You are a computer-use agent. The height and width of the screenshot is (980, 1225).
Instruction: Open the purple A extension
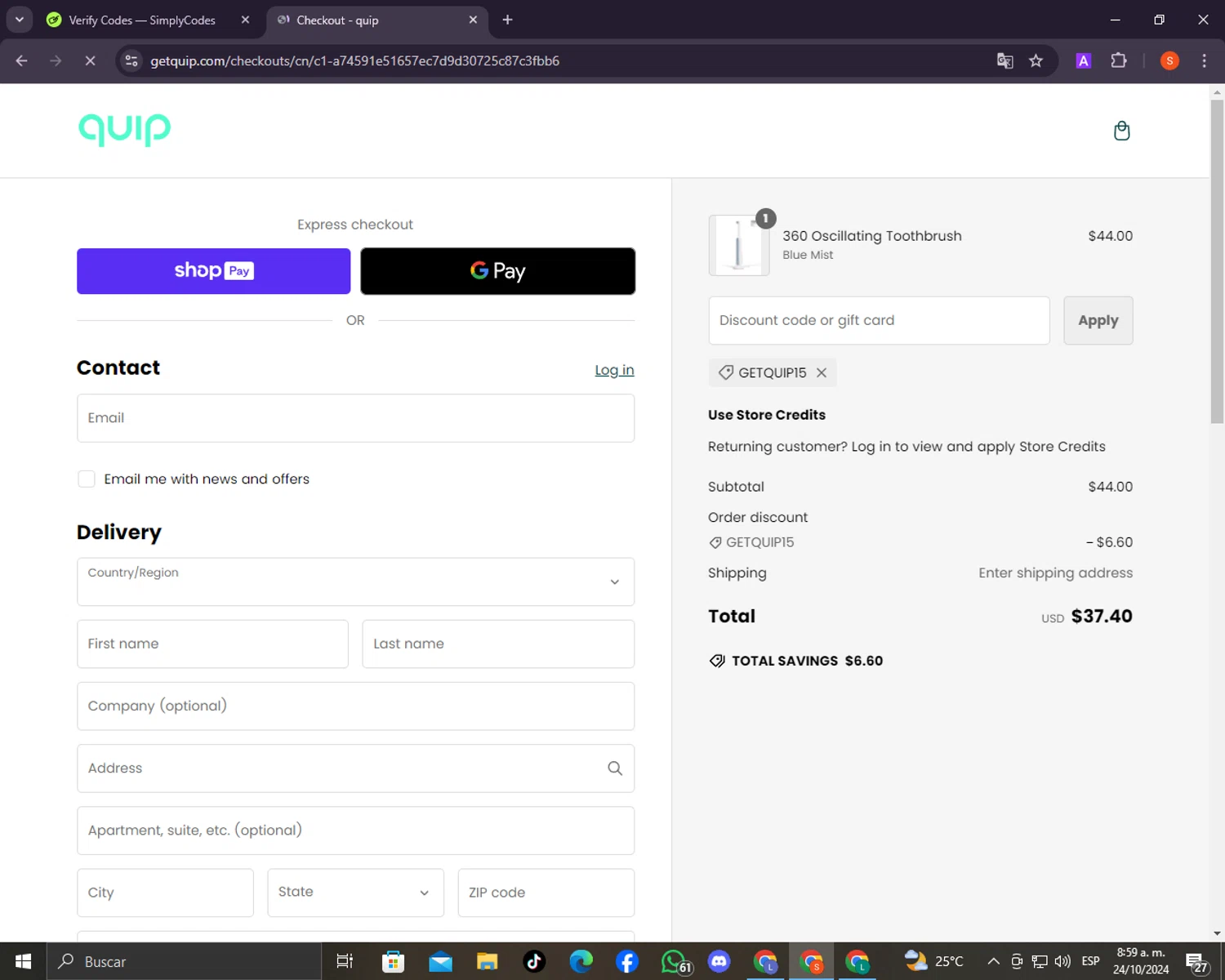[1084, 60]
